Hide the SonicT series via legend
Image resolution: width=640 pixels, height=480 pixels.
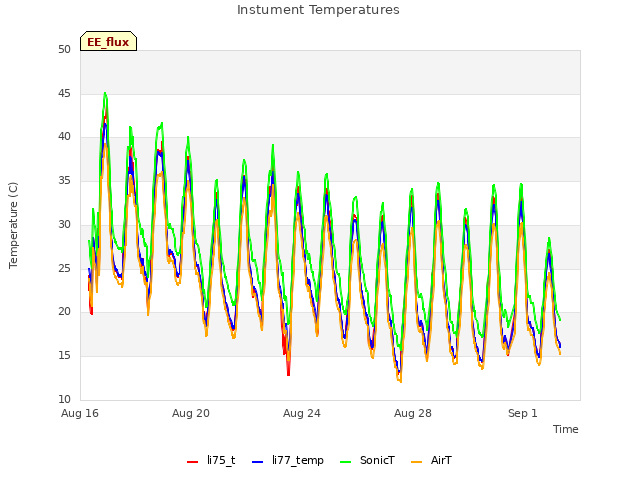[367, 460]
